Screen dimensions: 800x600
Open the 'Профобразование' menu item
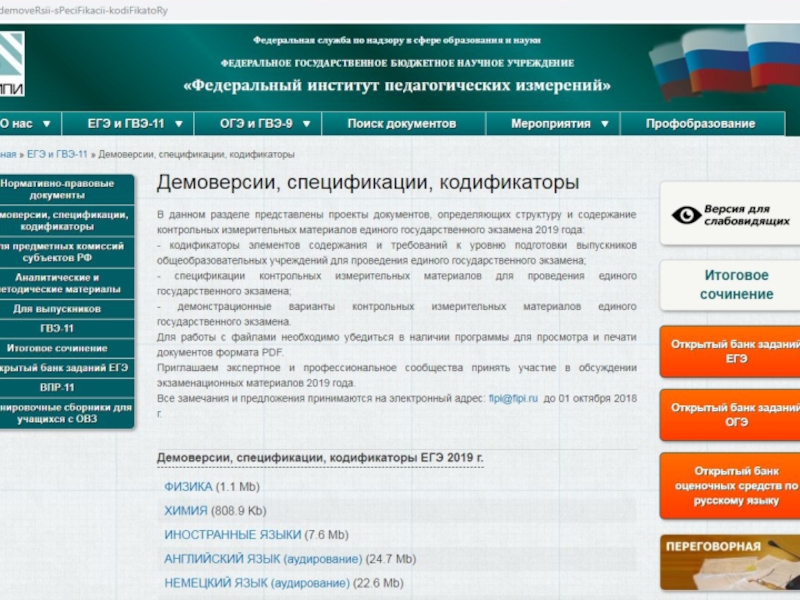tap(701, 123)
